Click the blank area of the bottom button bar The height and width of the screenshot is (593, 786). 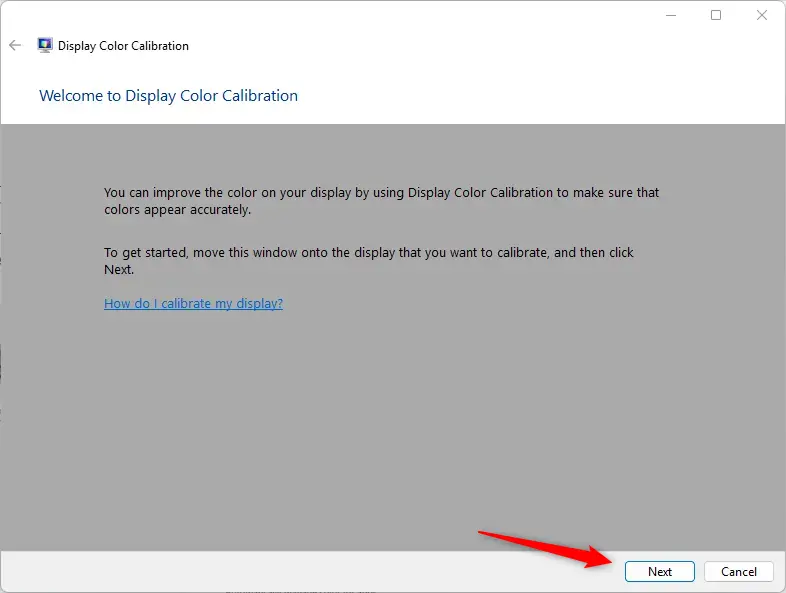point(311,571)
